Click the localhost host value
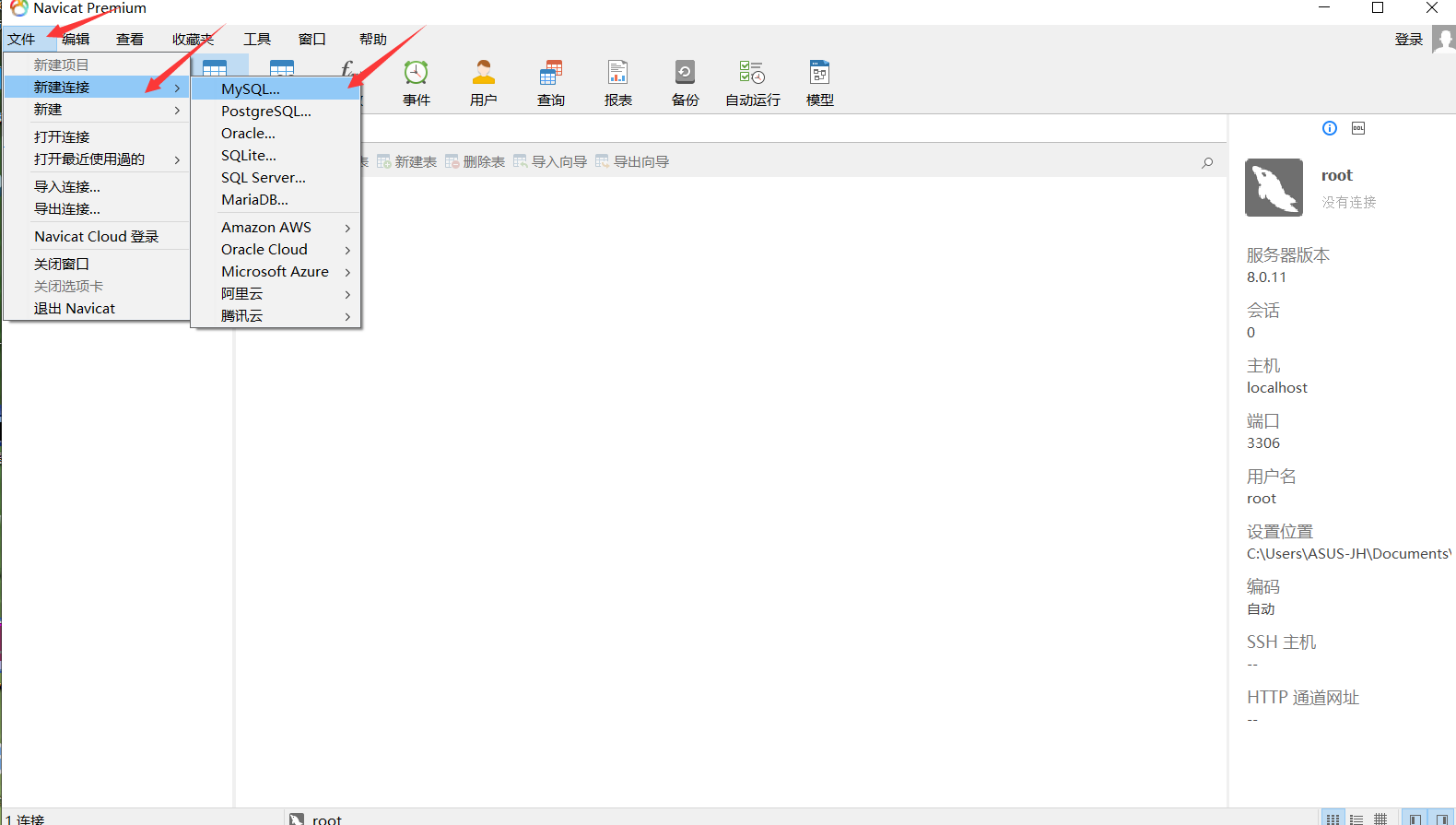The image size is (1456, 825). pos(1277,388)
